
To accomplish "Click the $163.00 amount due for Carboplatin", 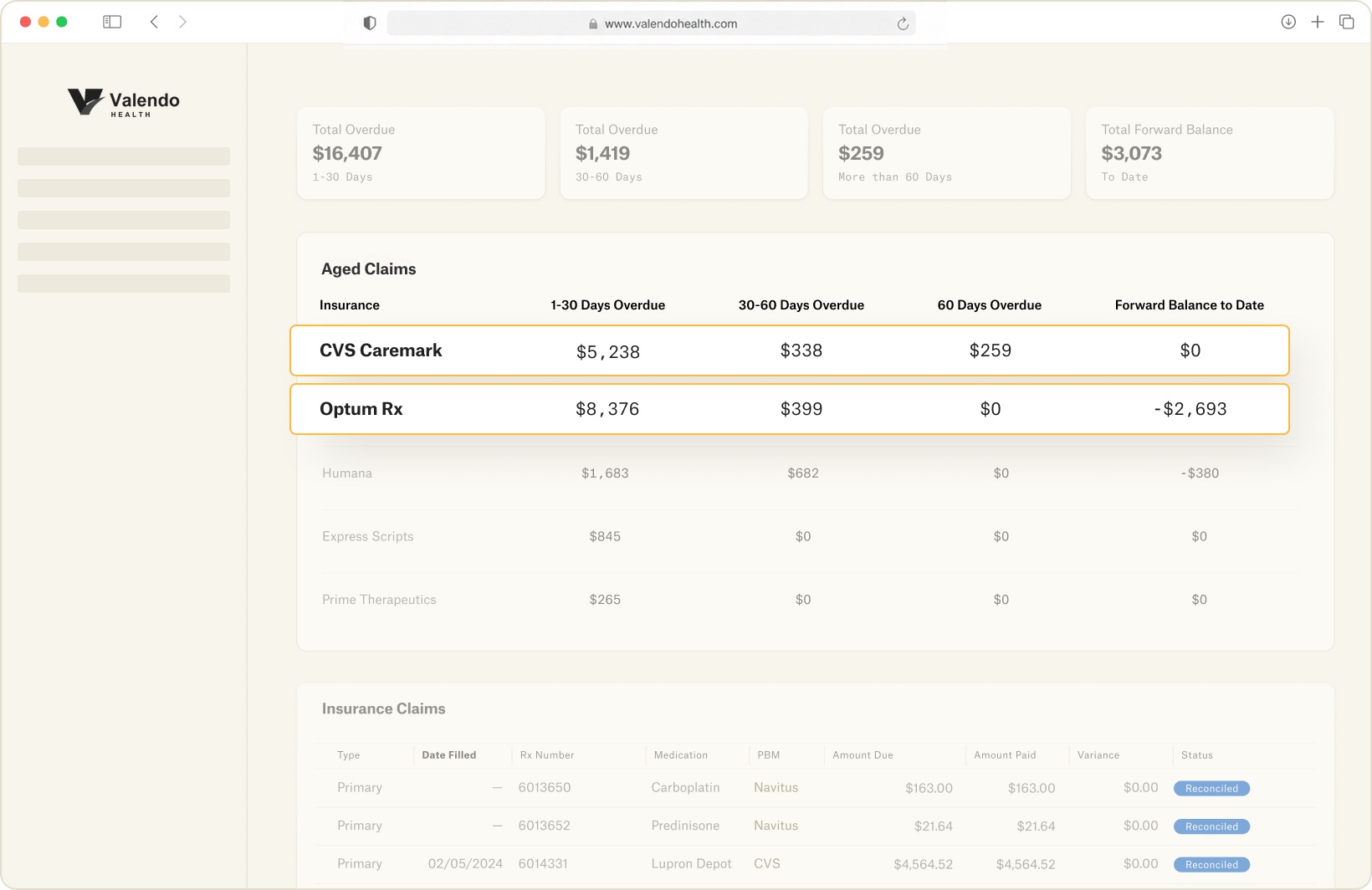I will pos(929,788).
